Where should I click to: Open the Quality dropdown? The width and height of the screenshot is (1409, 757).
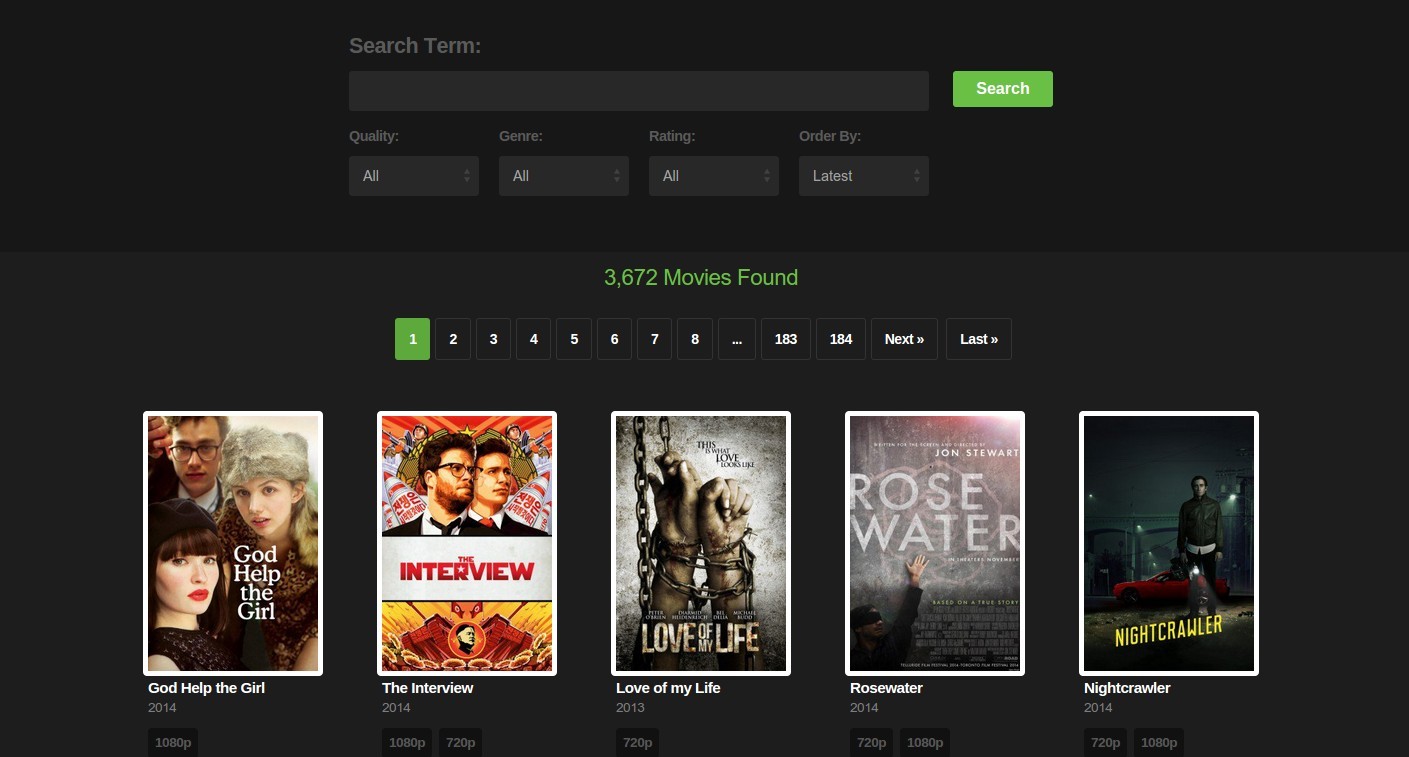pyautogui.click(x=414, y=176)
